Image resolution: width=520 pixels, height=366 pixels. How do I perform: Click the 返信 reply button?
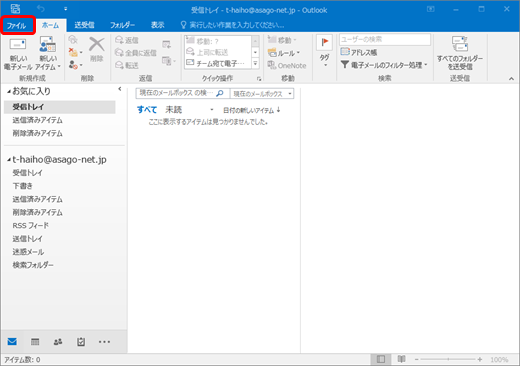coord(127,40)
